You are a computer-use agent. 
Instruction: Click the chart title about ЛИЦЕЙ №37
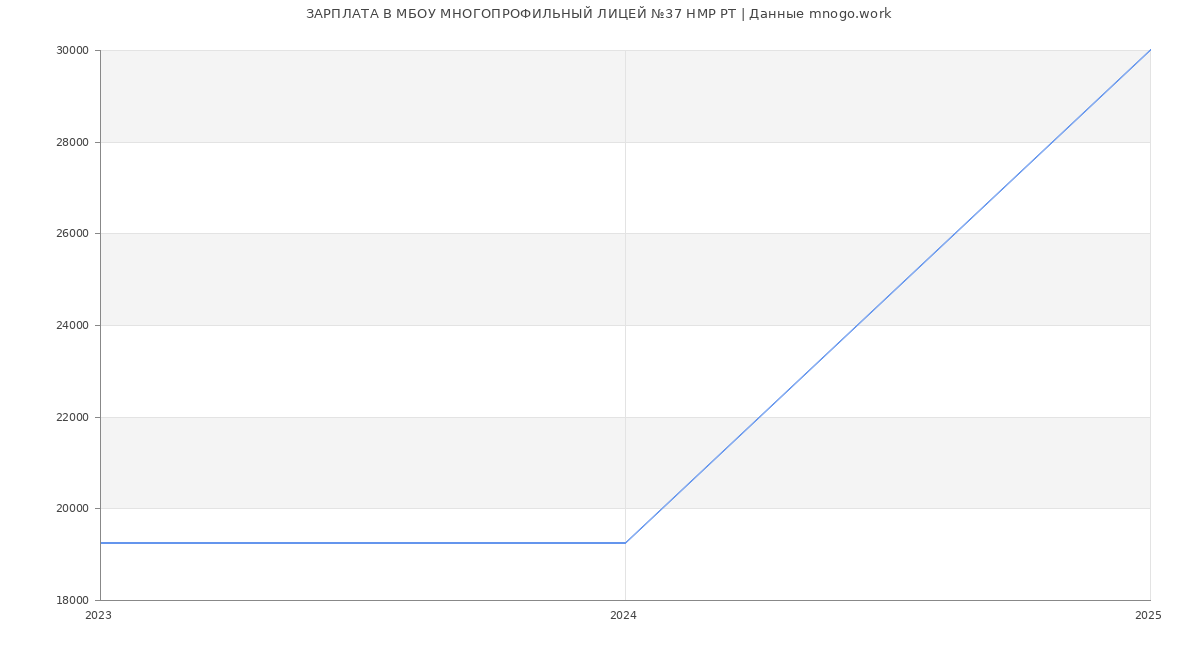pos(598,14)
